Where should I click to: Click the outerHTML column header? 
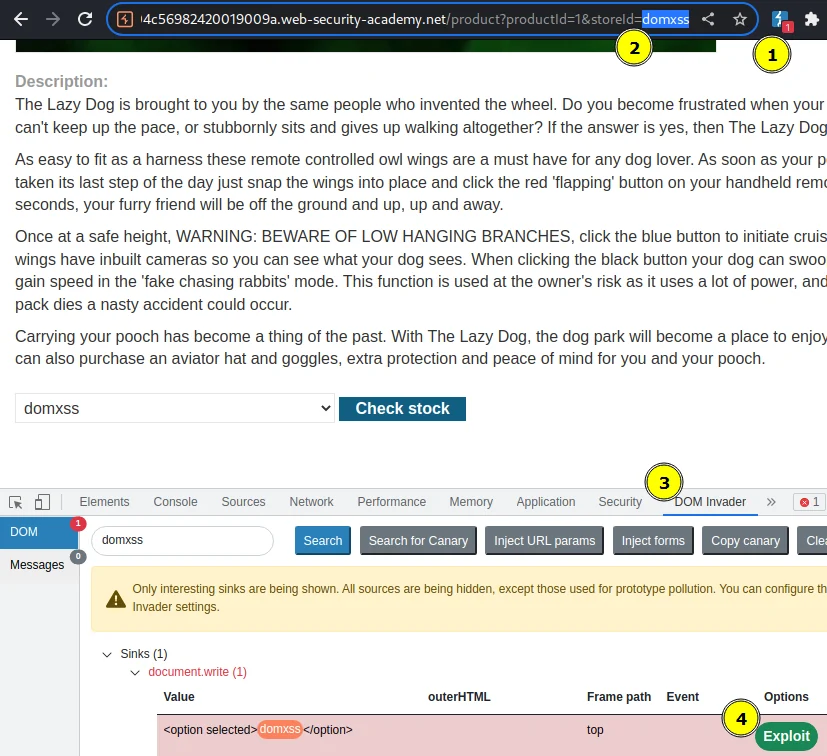(459, 697)
